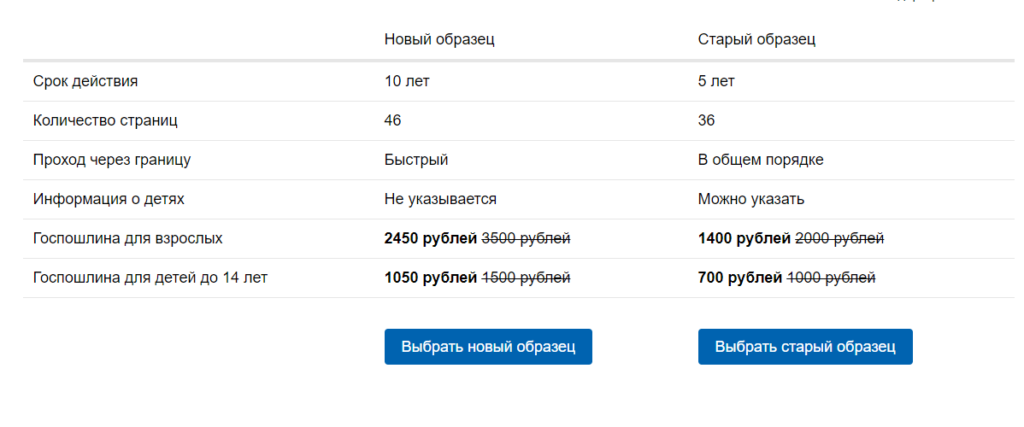Viewport: 1024px width, 427px height.
Task: Click "Госпошлина для детей до 14 лет" label
Action: 150,278
